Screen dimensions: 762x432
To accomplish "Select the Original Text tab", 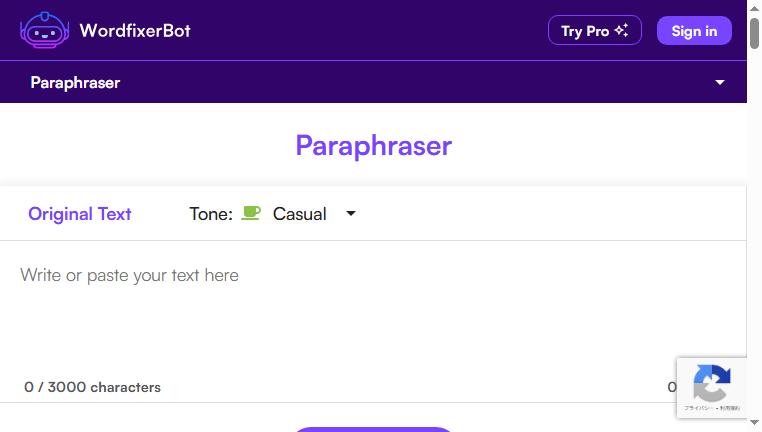I will click(80, 214).
